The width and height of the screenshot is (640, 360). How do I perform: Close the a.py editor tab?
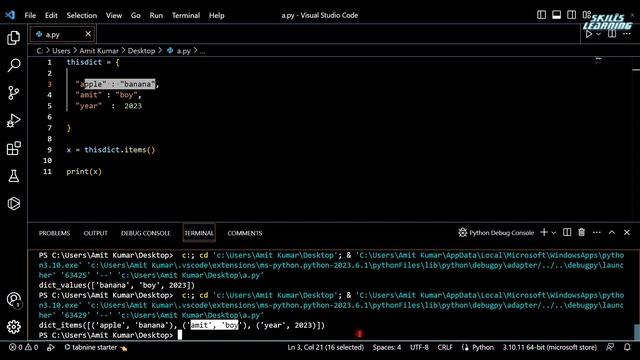tap(88, 34)
